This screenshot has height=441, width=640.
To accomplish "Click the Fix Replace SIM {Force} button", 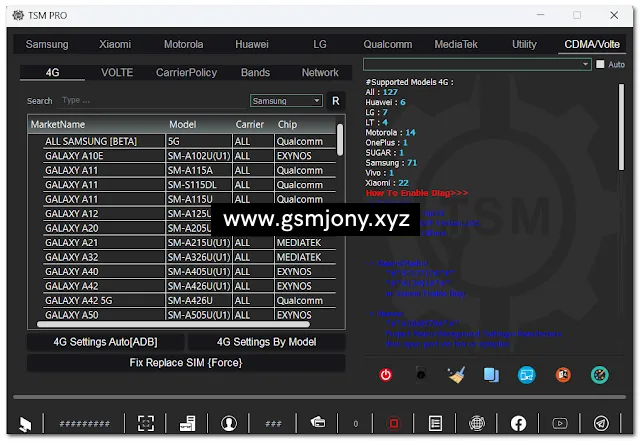I will coord(186,363).
